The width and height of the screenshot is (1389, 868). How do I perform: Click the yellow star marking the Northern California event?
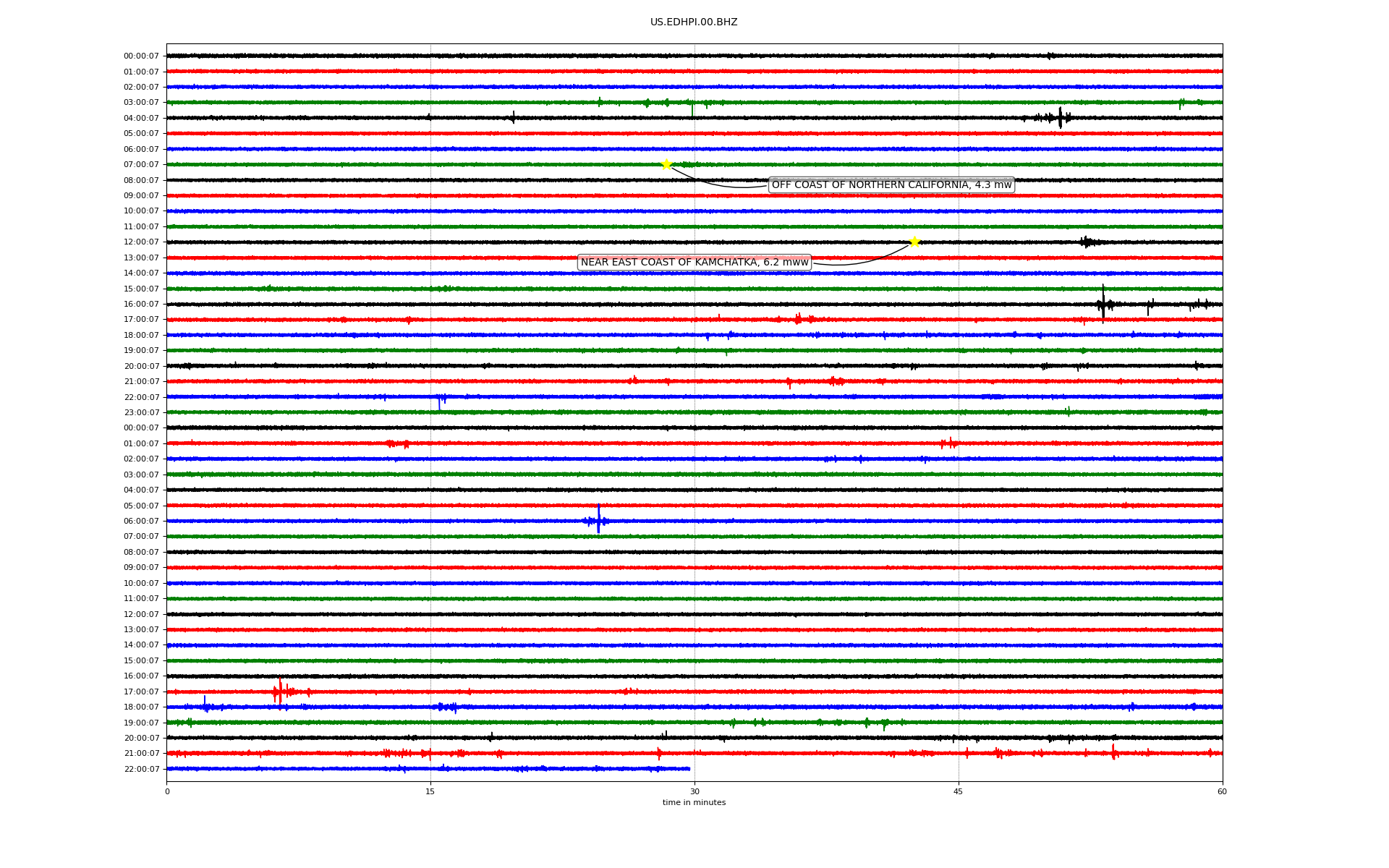tap(666, 164)
